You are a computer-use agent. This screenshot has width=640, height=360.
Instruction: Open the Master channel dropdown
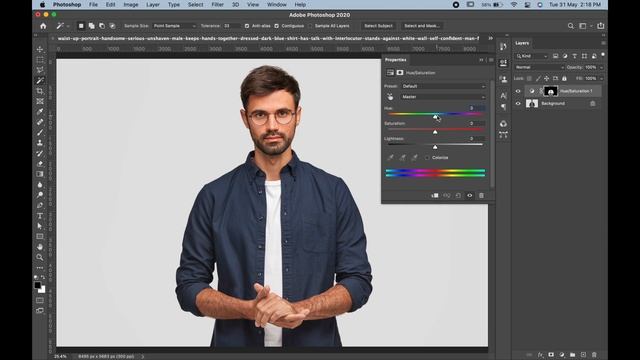click(x=444, y=97)
